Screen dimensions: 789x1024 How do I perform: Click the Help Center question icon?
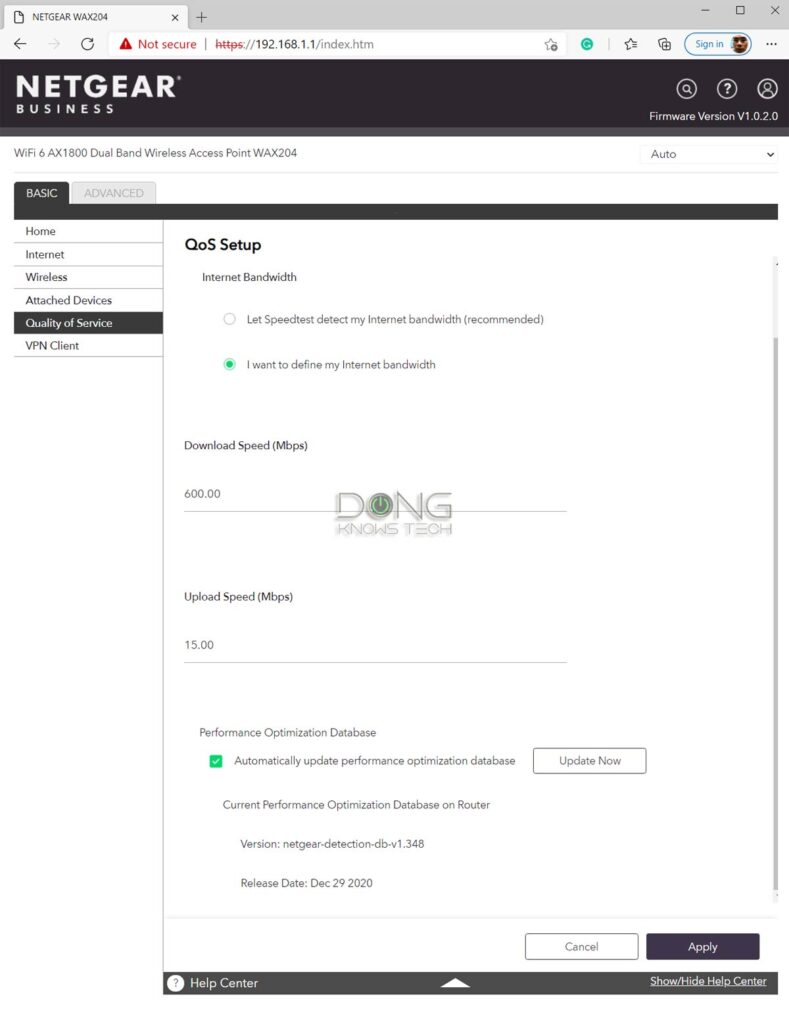click(175, 983)
